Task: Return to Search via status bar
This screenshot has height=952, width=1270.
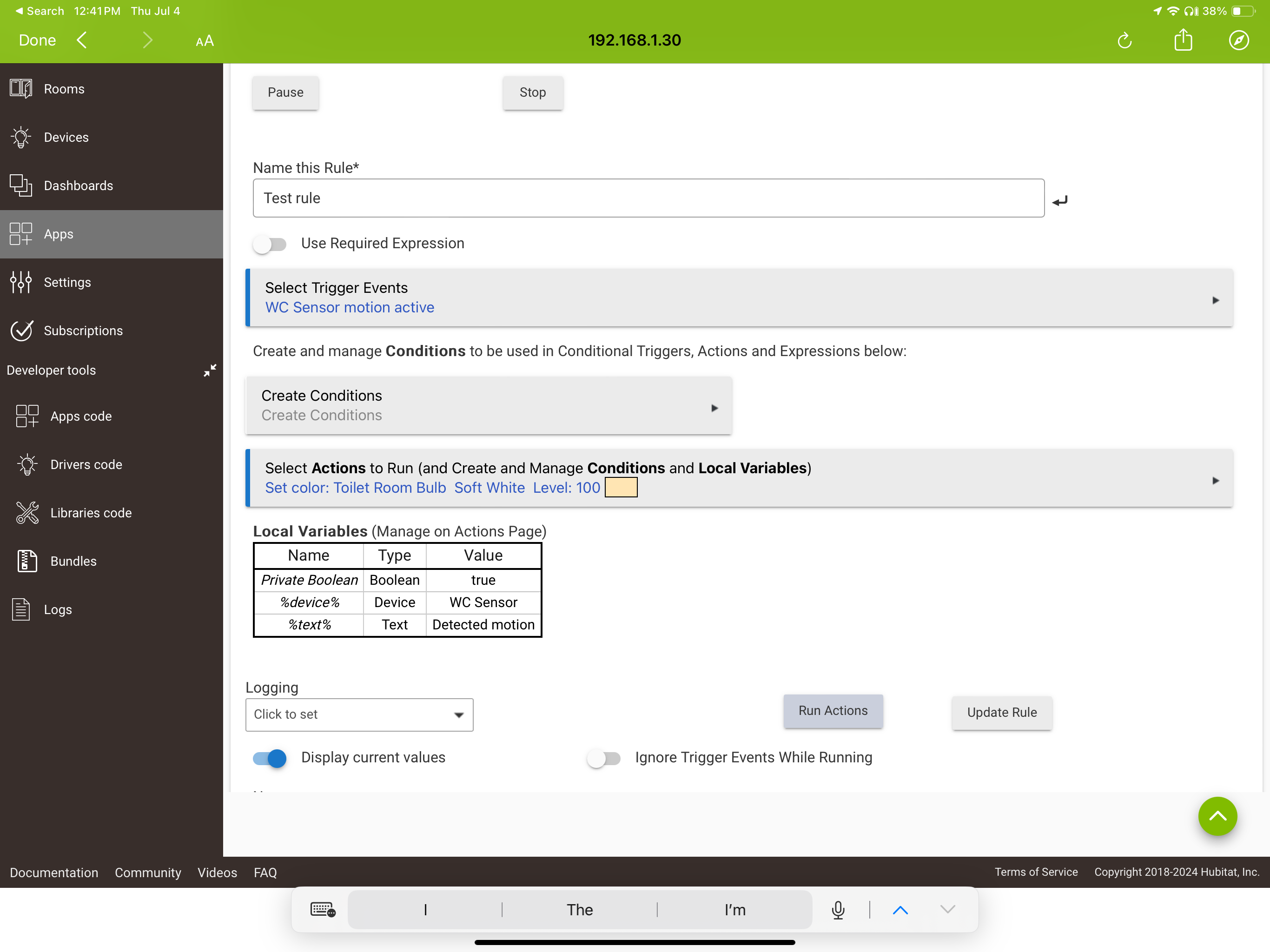Action: pos(39,11)
